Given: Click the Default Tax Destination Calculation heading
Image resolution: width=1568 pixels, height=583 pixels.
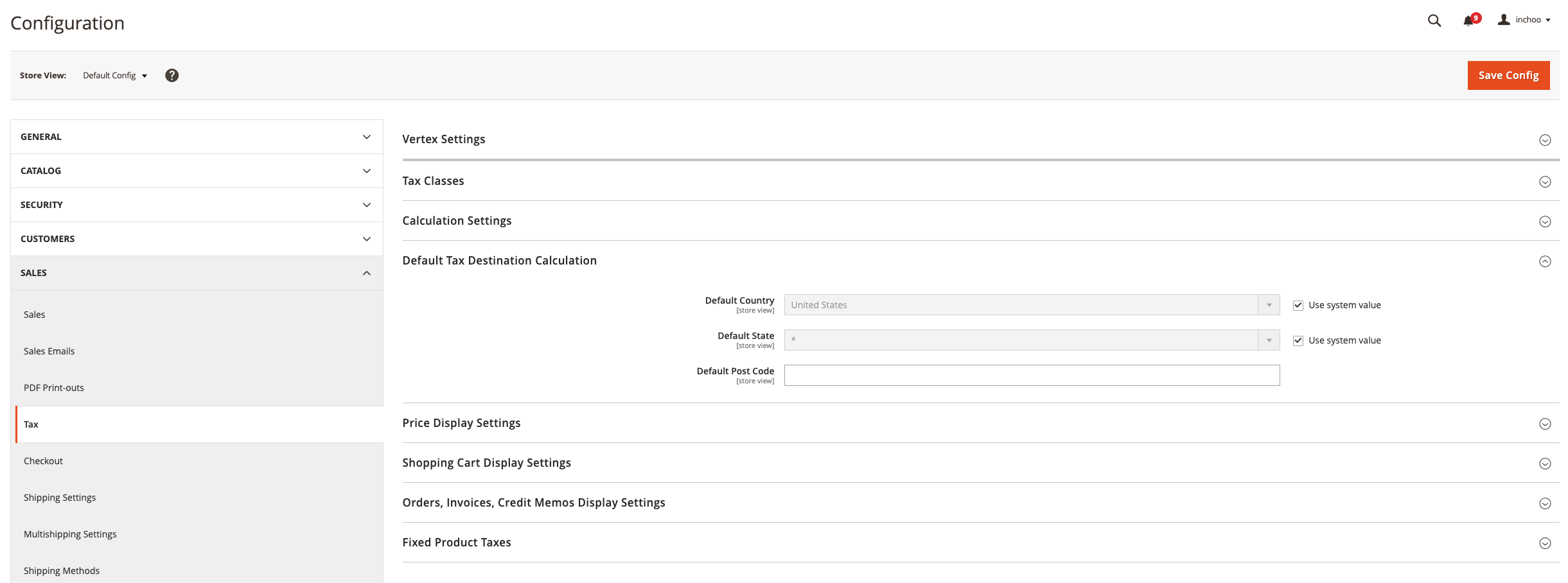Looking at the screenshot, I should (x=499, y=261).
